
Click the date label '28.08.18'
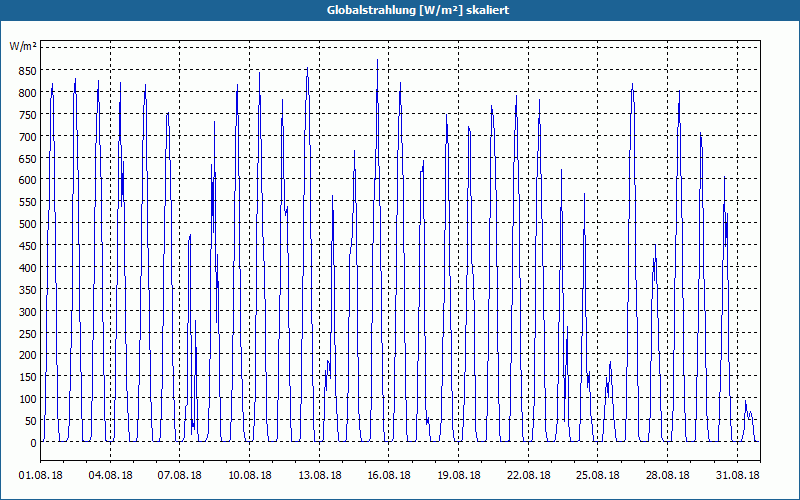(667, 475)
